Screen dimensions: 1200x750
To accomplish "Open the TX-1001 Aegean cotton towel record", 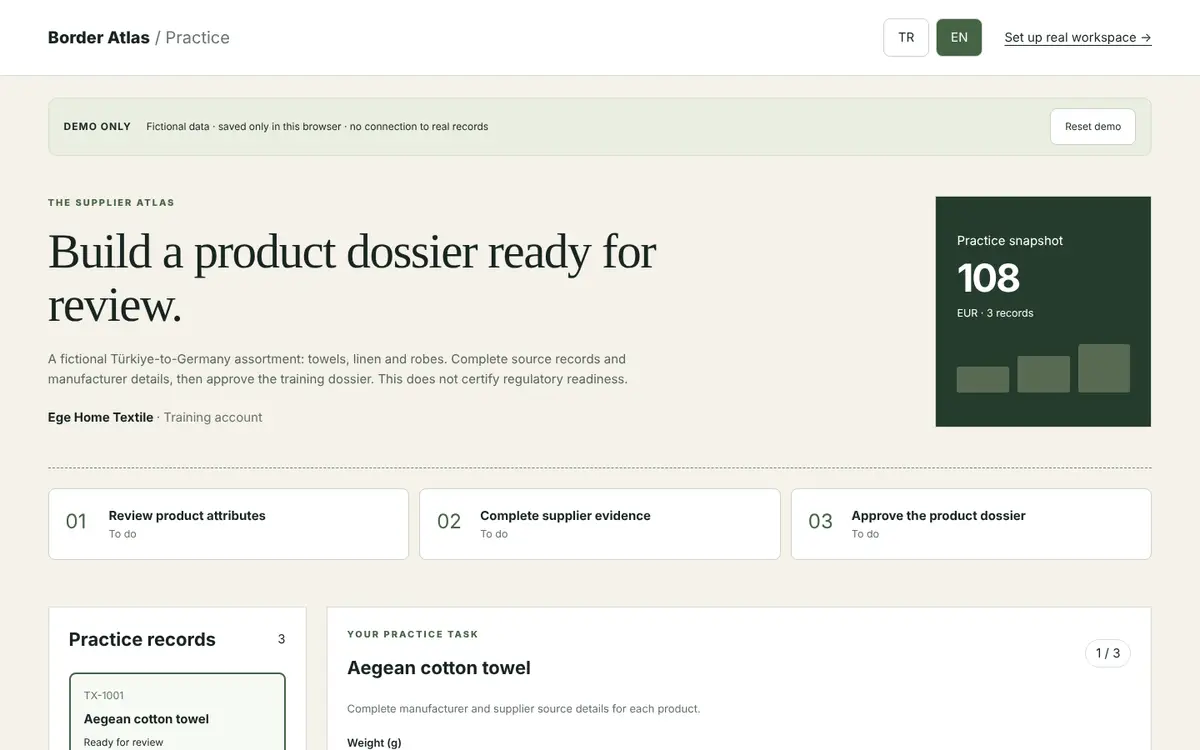I will click(177, 712).
